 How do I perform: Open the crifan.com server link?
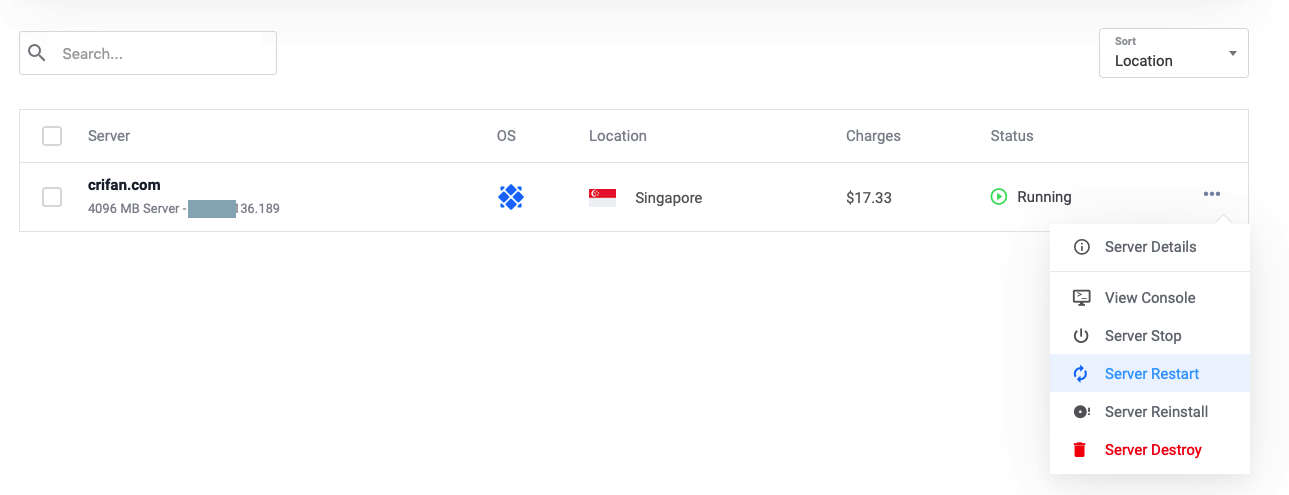[x=124, y=185]
